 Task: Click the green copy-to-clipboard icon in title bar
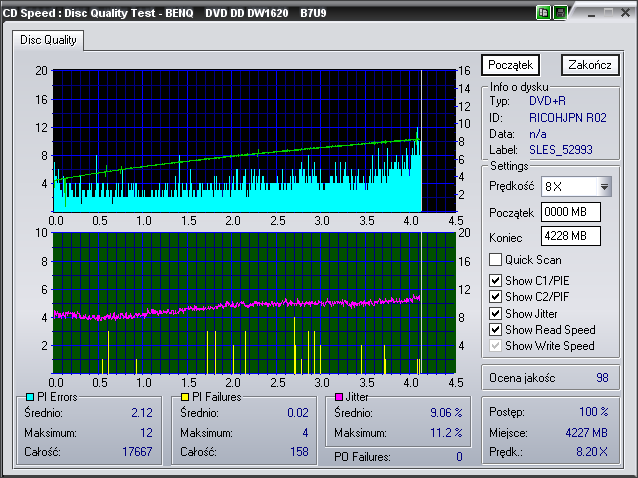pos(543,13)
